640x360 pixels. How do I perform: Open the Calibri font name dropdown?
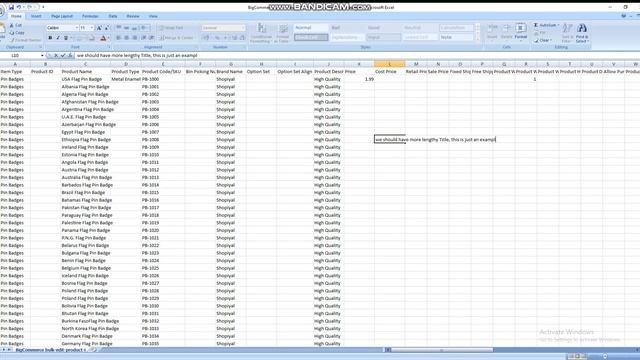(77, 28)
